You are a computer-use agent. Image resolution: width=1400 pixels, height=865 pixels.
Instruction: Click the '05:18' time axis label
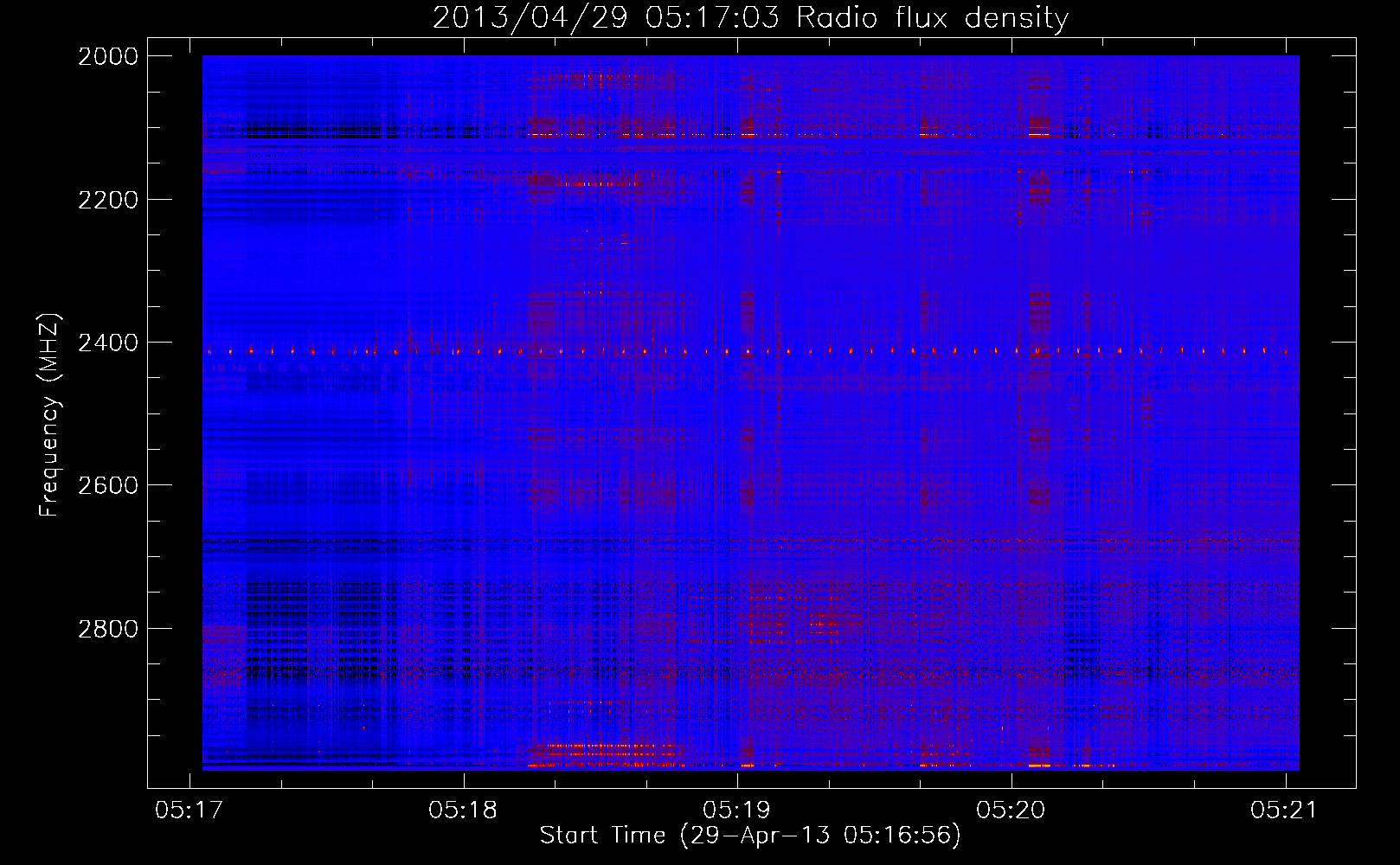tap(463, 811)
